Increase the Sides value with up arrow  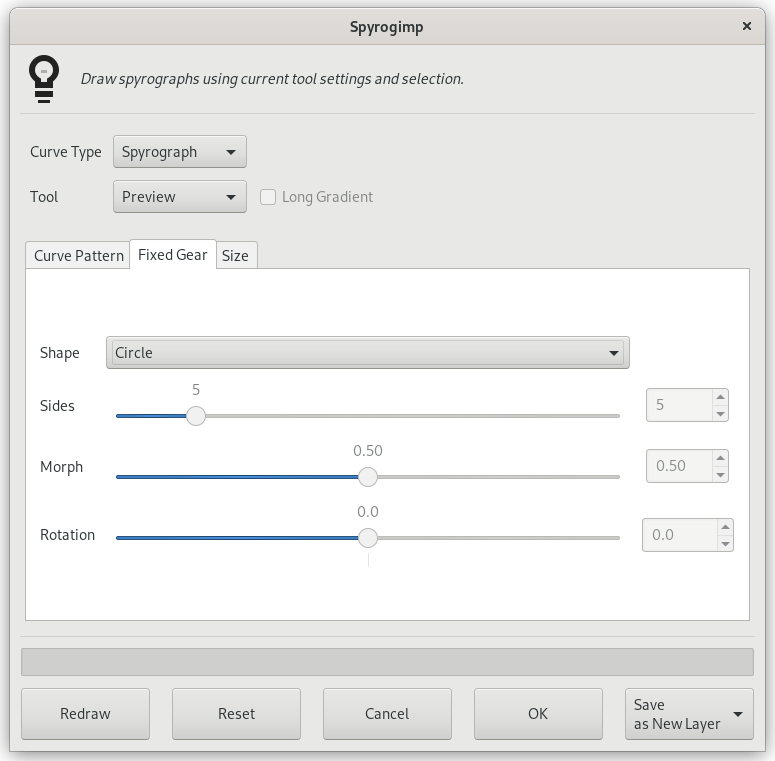721,397
